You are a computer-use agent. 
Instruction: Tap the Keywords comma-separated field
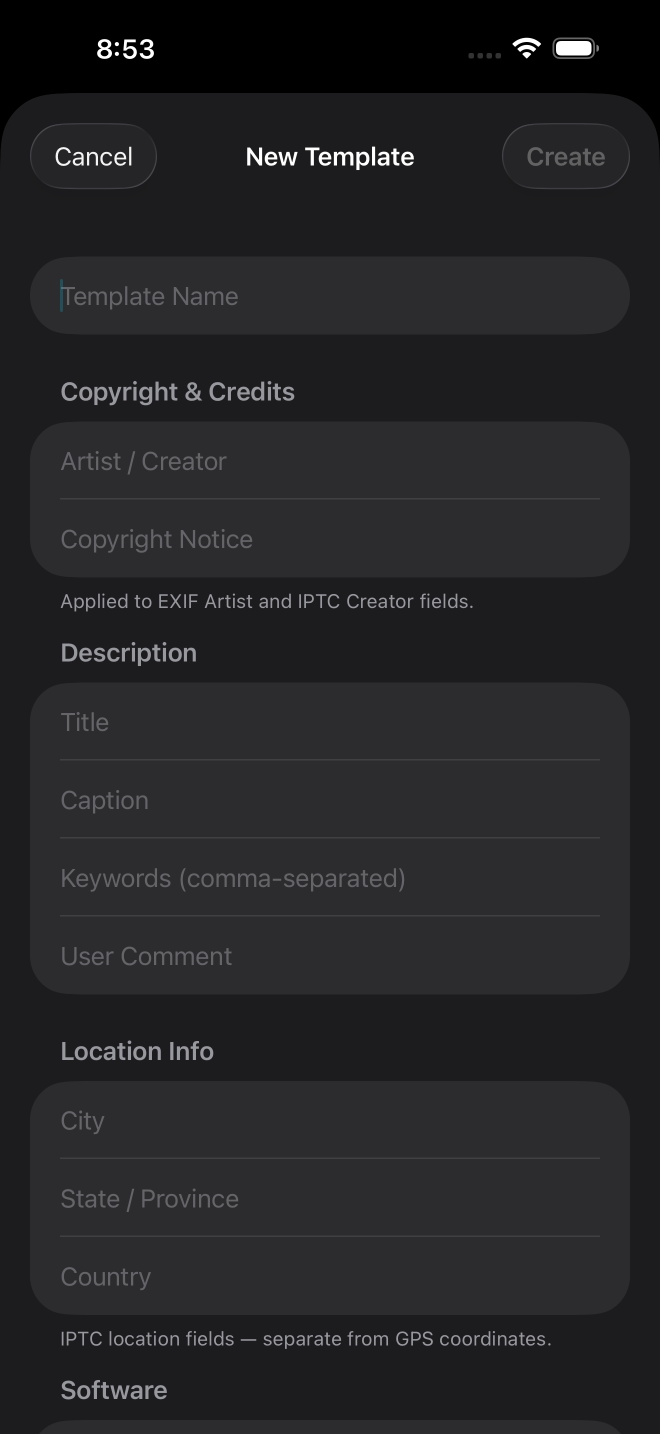click(x=330, y=878)
